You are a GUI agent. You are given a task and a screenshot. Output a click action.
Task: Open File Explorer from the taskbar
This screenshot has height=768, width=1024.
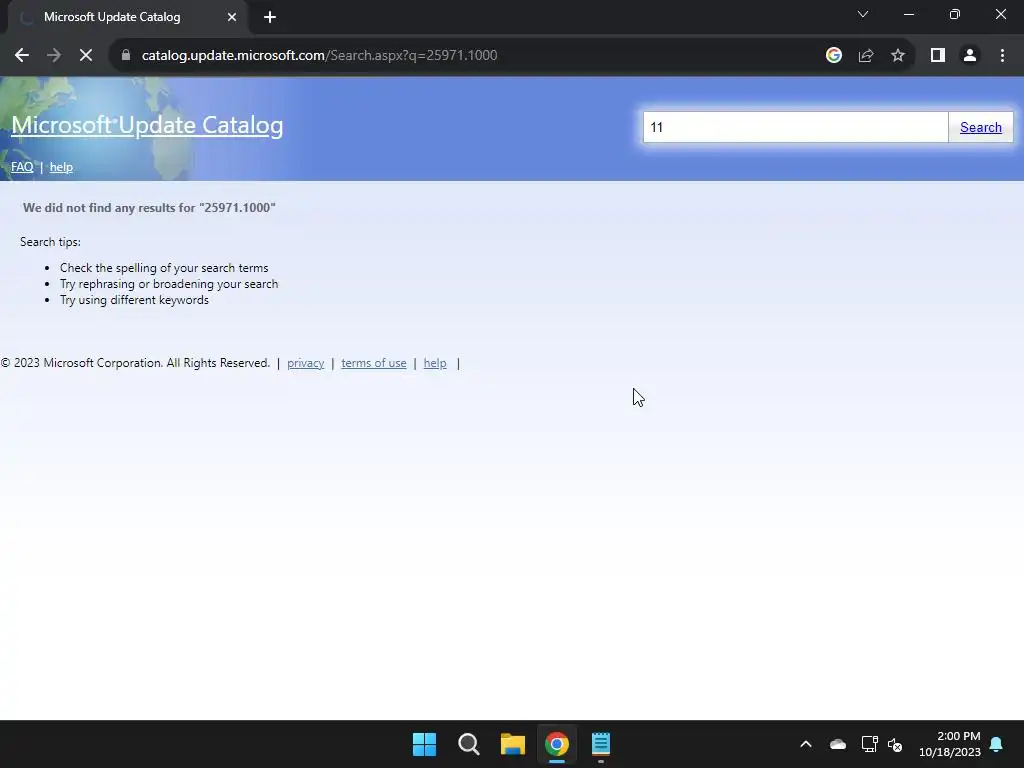coord(513,744)
